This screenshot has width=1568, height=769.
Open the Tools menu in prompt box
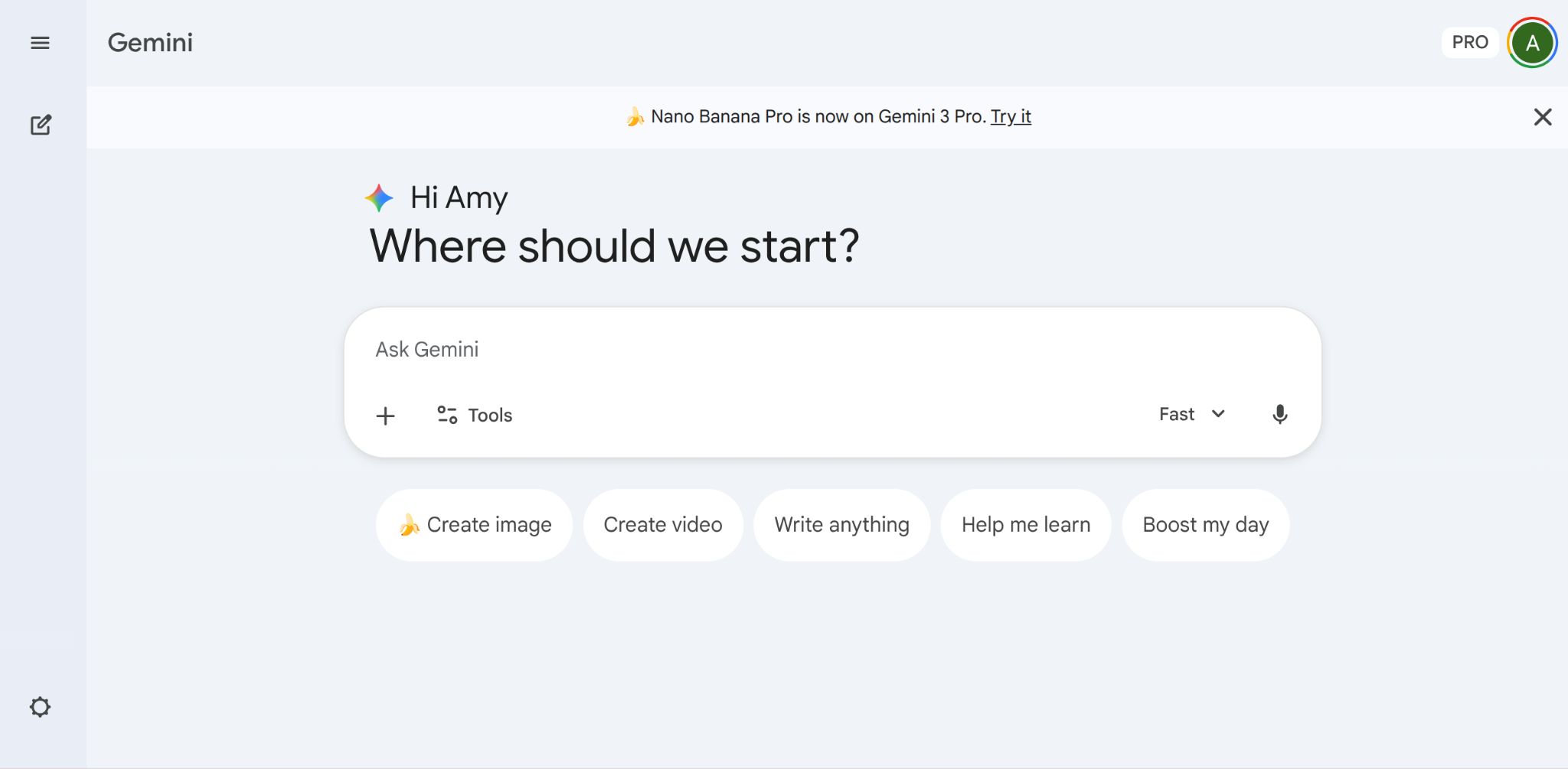(x=475, y=415)
